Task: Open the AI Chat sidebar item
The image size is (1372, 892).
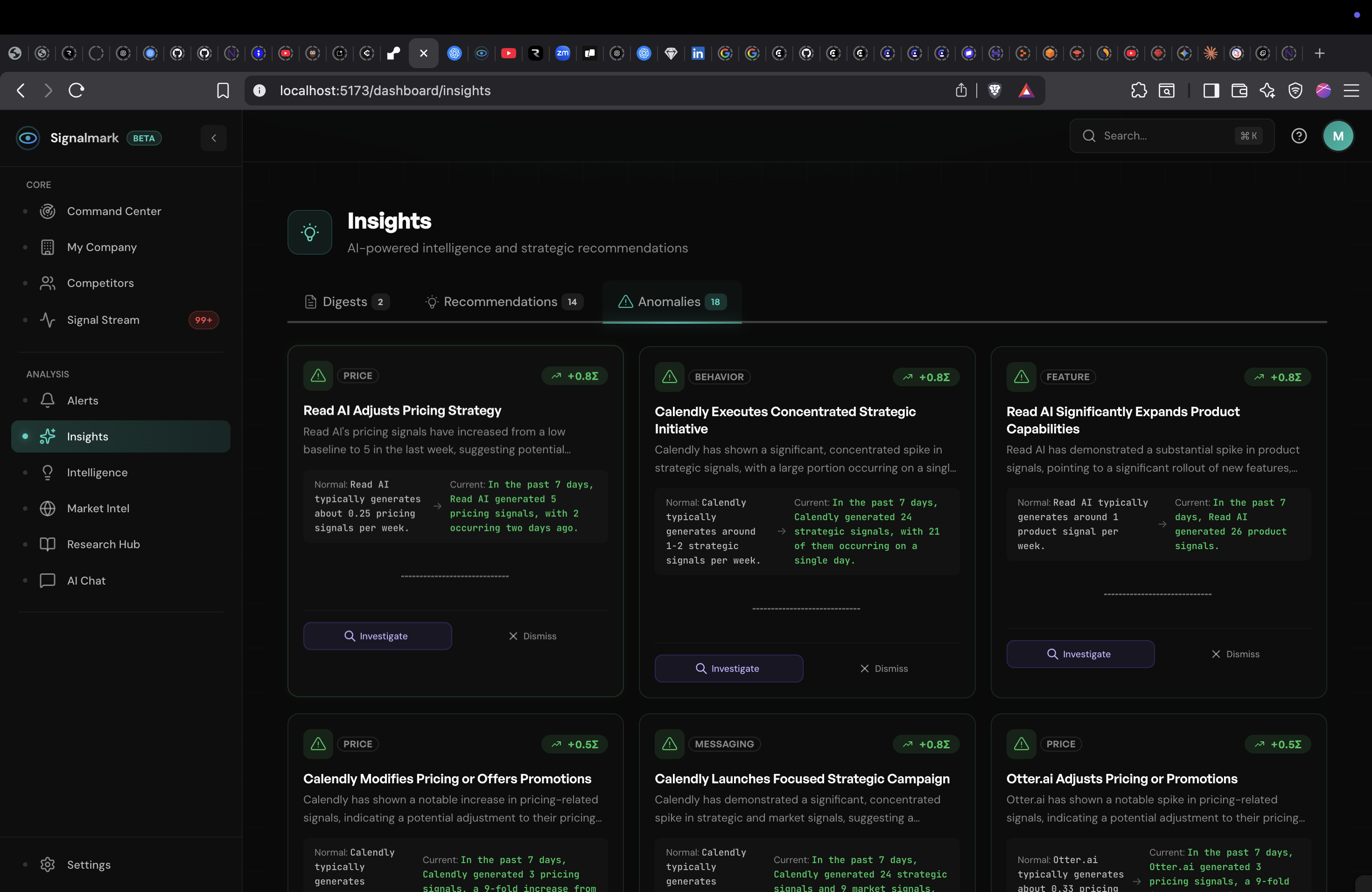Action: 86,581
